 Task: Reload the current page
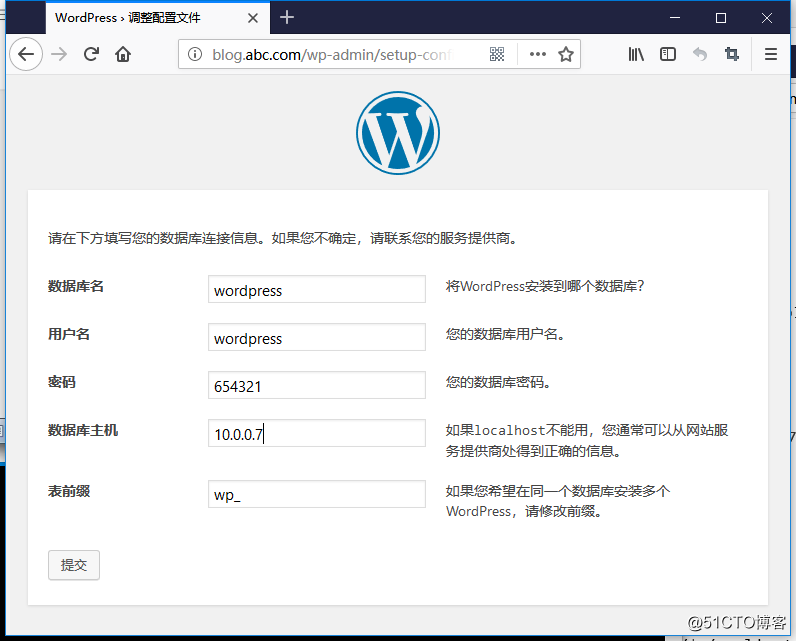click(91, 54)
